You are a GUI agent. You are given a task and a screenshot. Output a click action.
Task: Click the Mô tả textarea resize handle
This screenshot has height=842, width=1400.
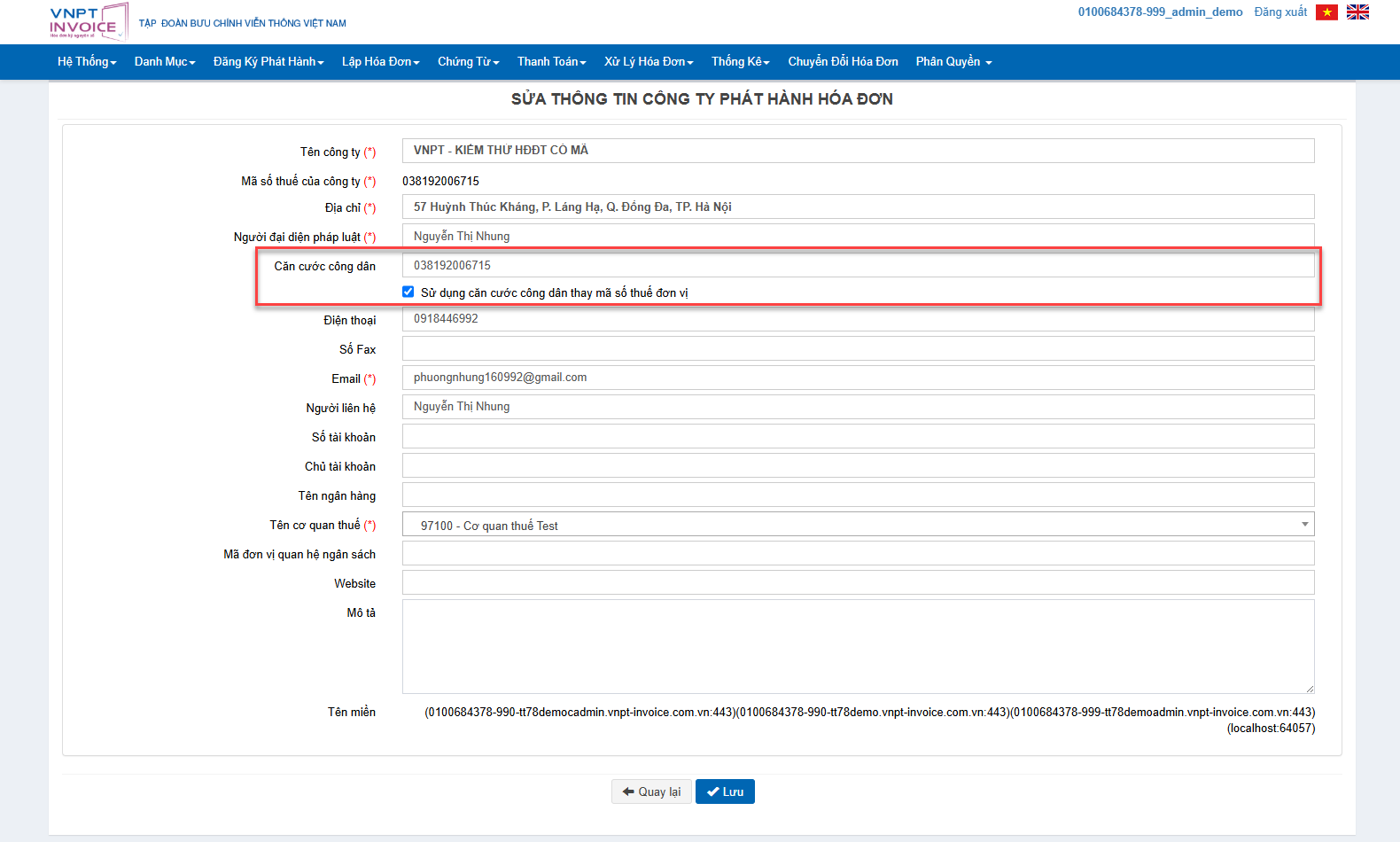tap(1309, 688)
